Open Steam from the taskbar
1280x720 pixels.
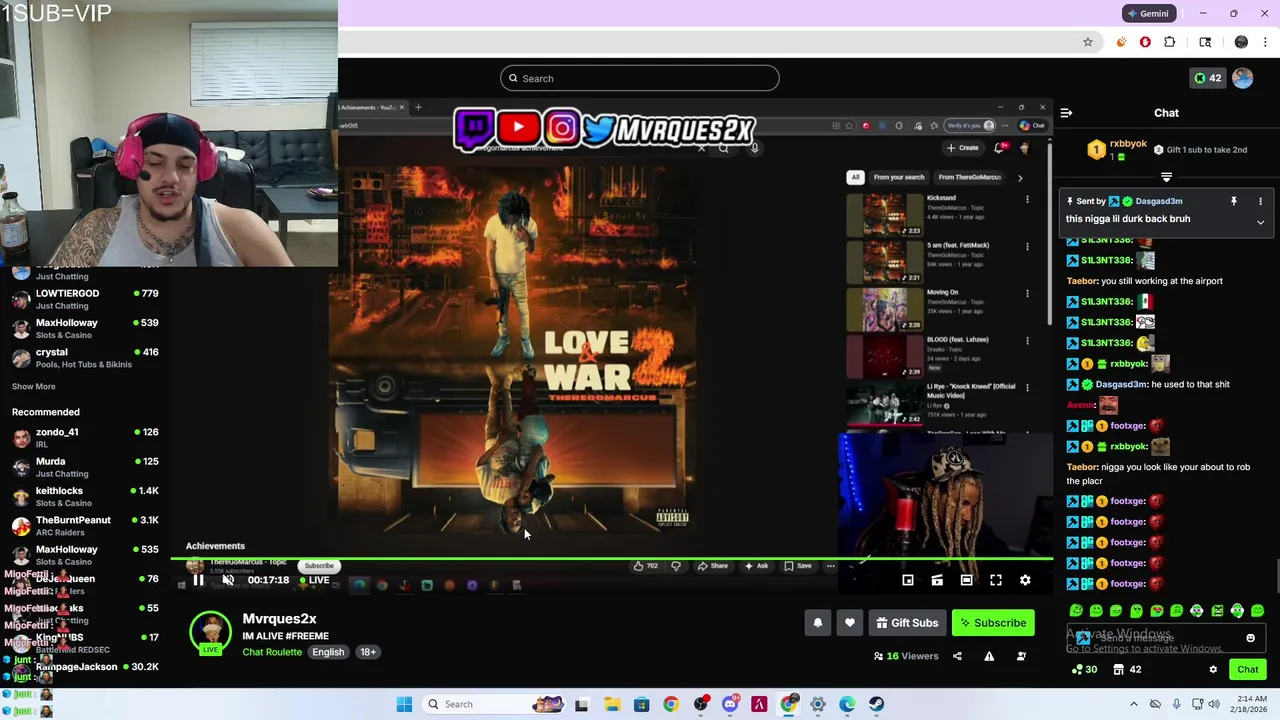[876, 704]
